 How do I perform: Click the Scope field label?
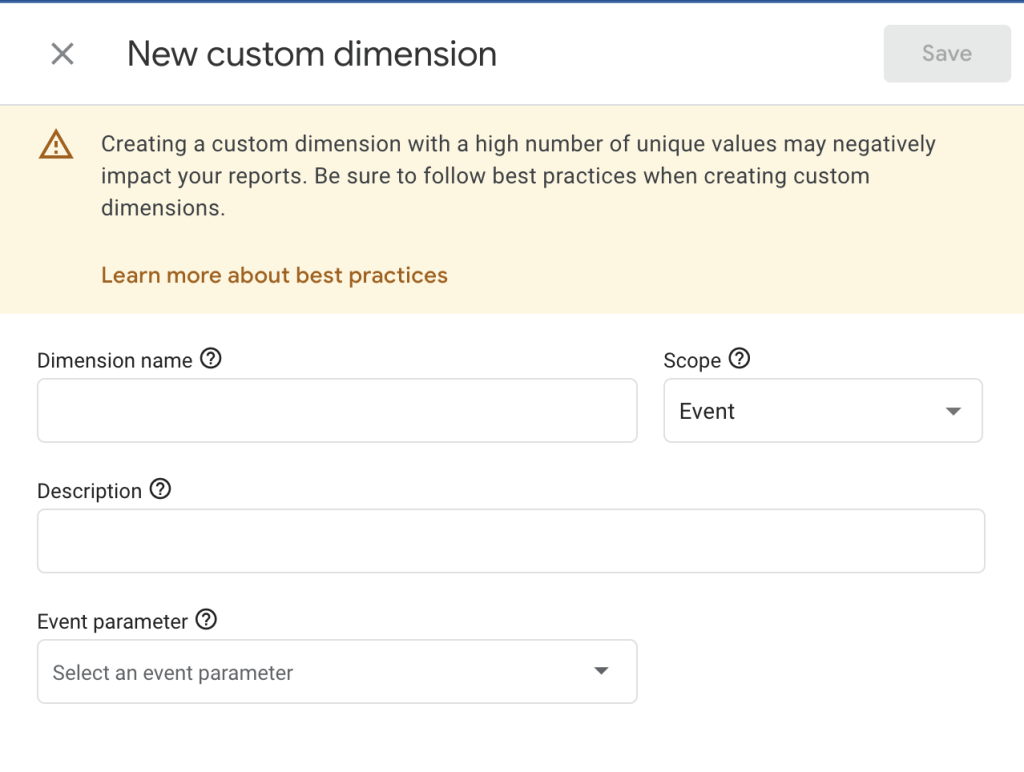click(692, 360)
